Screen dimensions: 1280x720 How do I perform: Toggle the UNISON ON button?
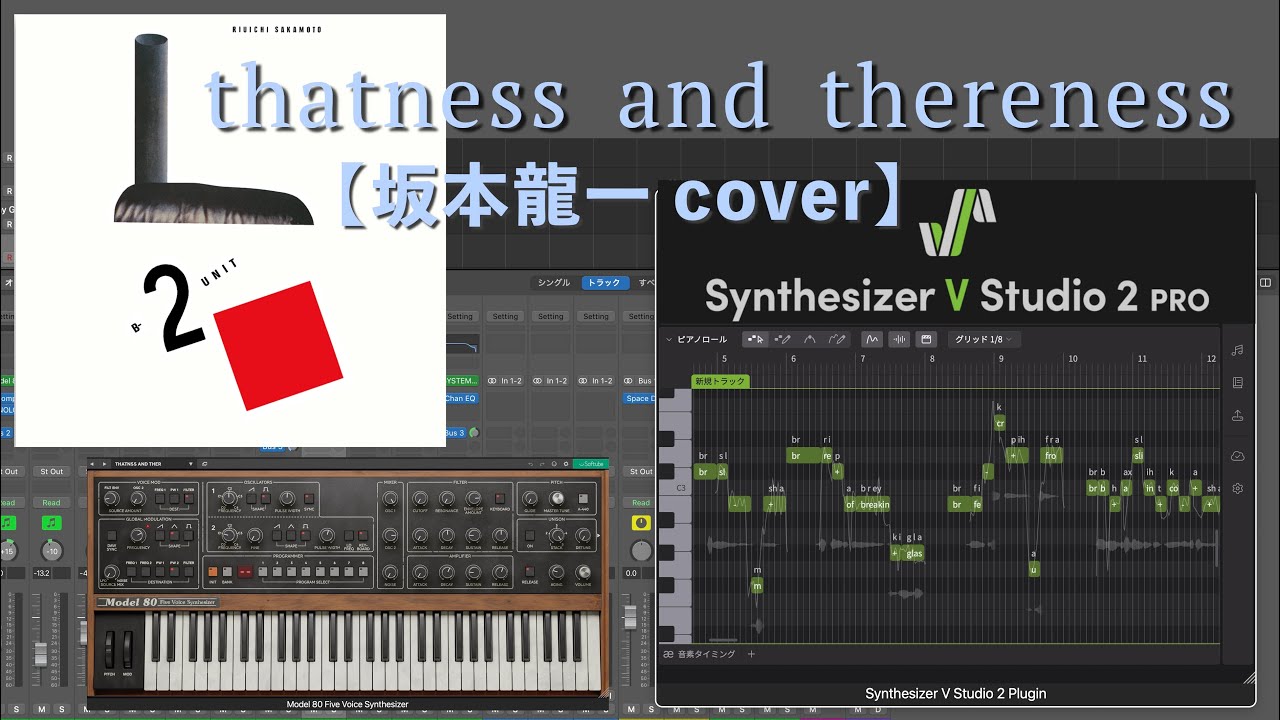tap(530, 535)
